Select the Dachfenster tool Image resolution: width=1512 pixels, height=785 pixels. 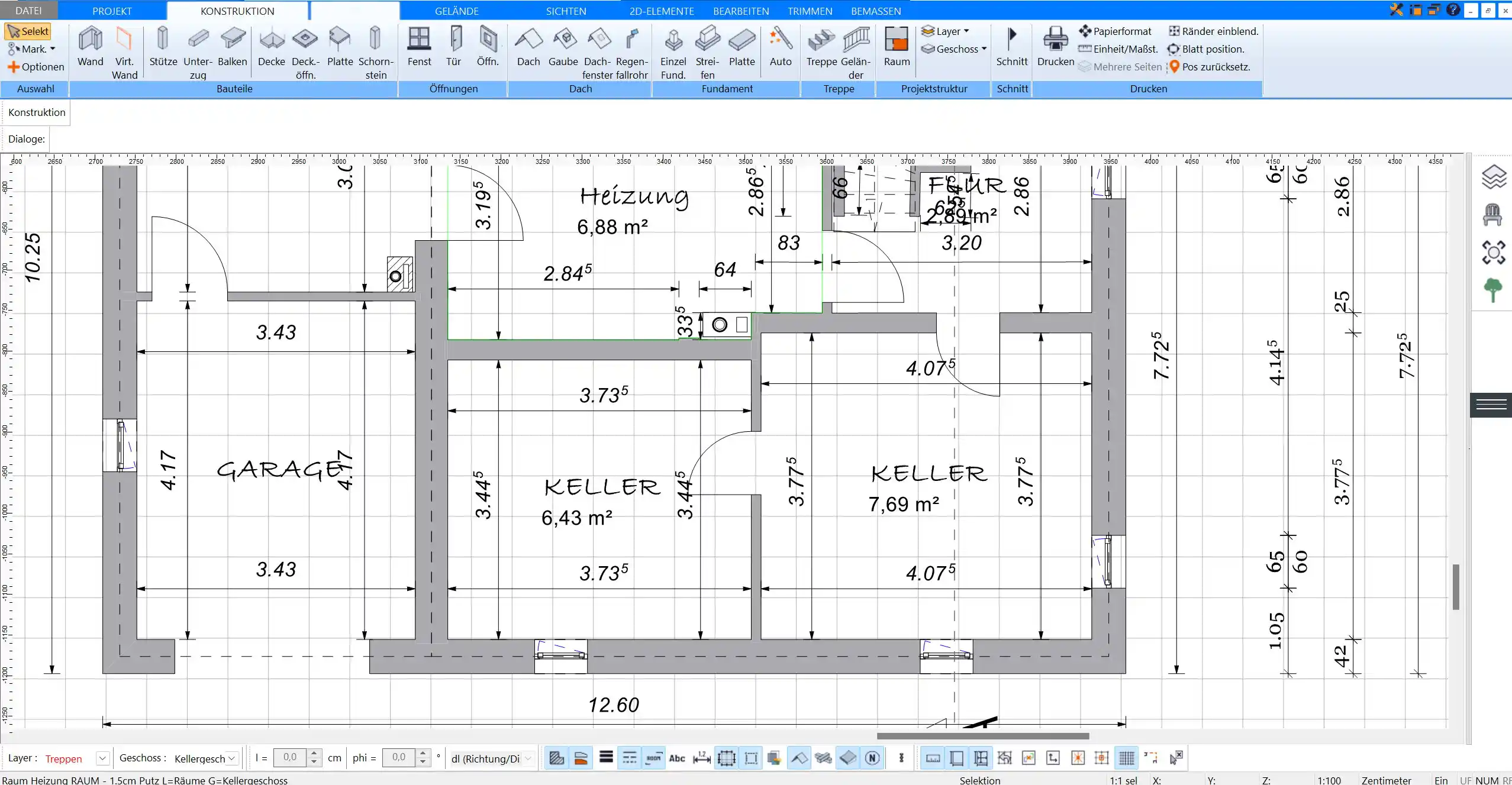pos(598,53)
